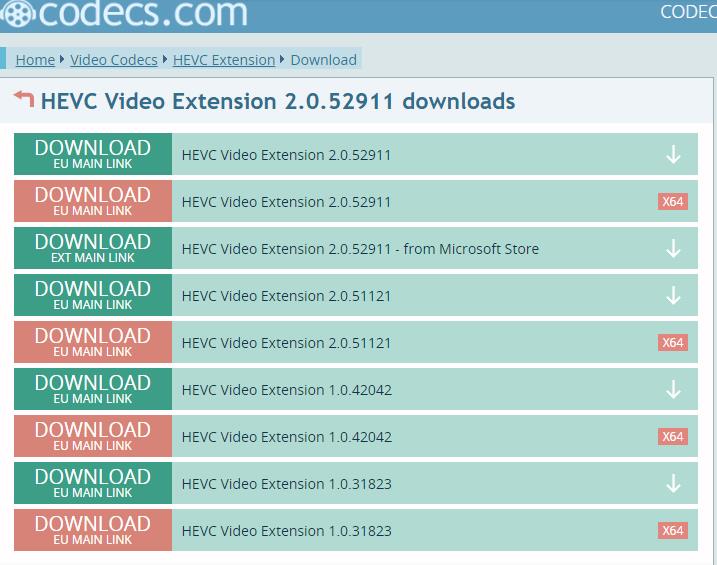Click the red back arrow beside the heading
The width and height of the screenshot is (717, 565).
click(24, 99)
